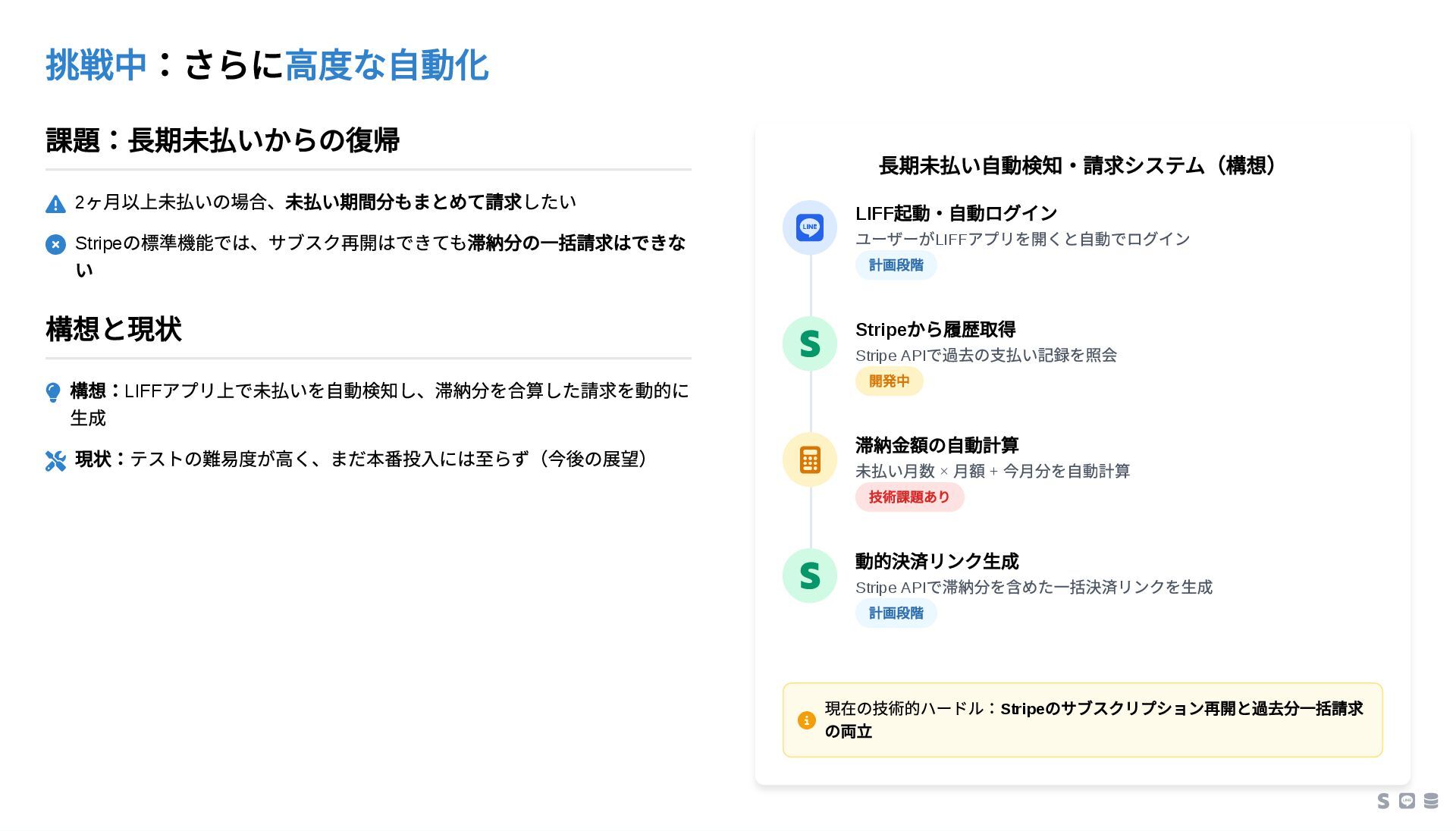Click the step title LIFF起動・自動ログイン
1456x831 pixels.
[956, 214]
